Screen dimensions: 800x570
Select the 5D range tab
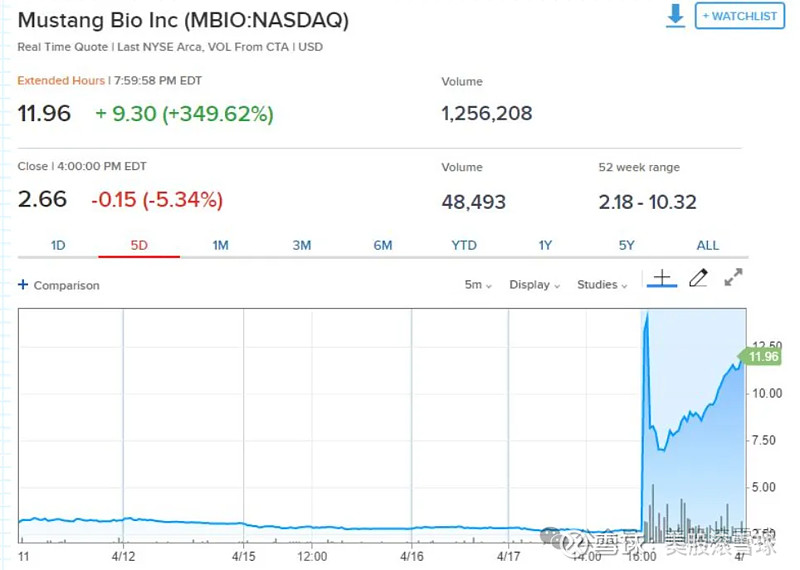click(x=139, y=245)
